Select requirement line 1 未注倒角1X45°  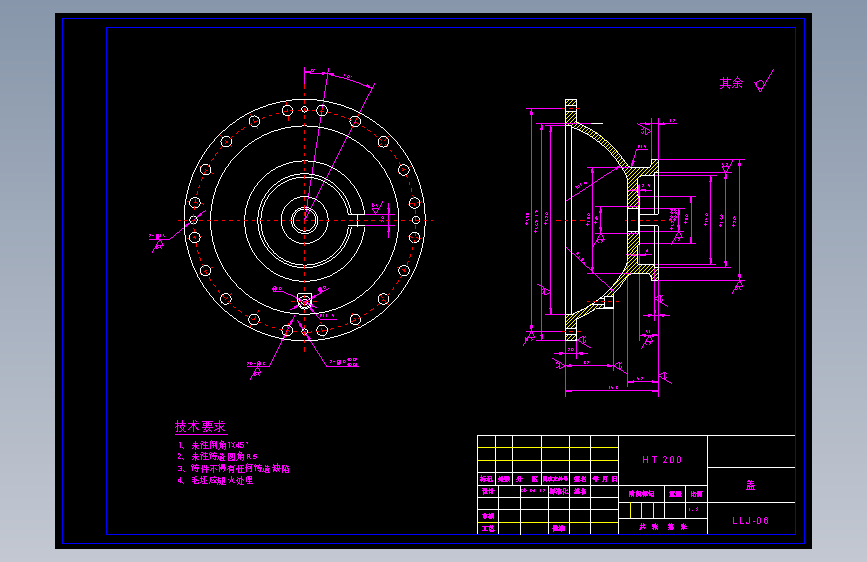(213, 445)
